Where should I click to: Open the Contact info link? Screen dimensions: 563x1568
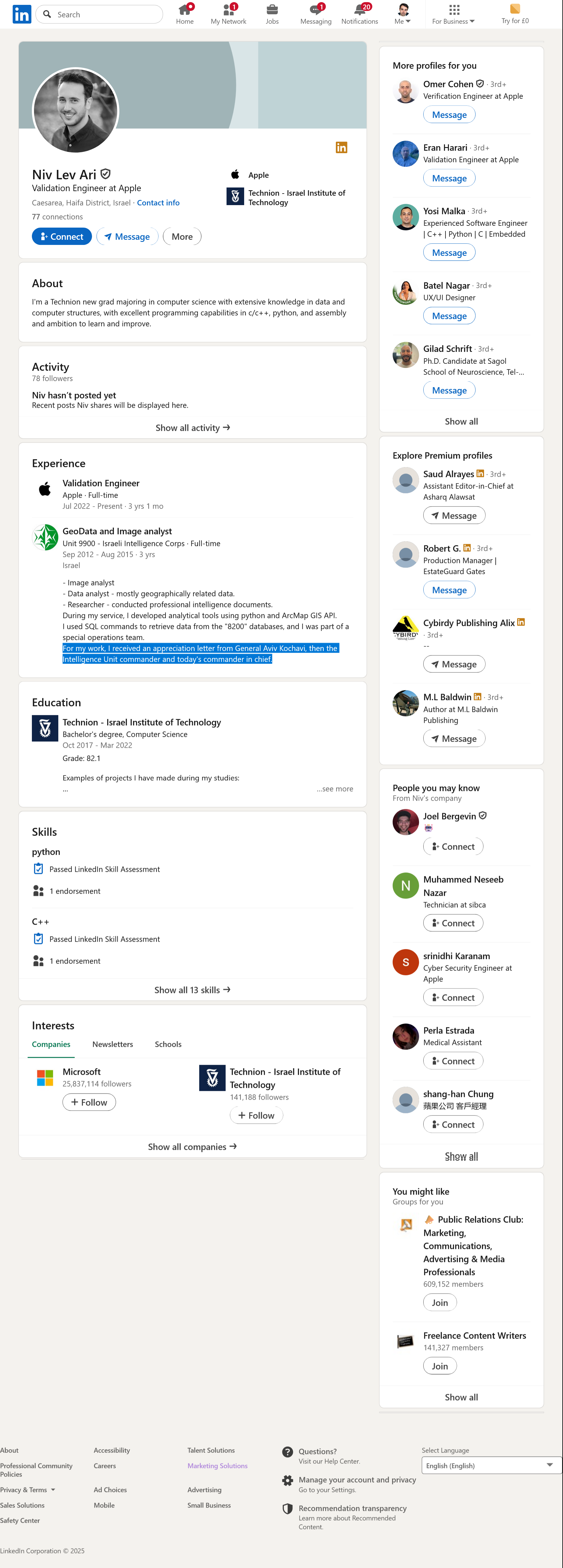pyautogui.click(x=158, y=203)
